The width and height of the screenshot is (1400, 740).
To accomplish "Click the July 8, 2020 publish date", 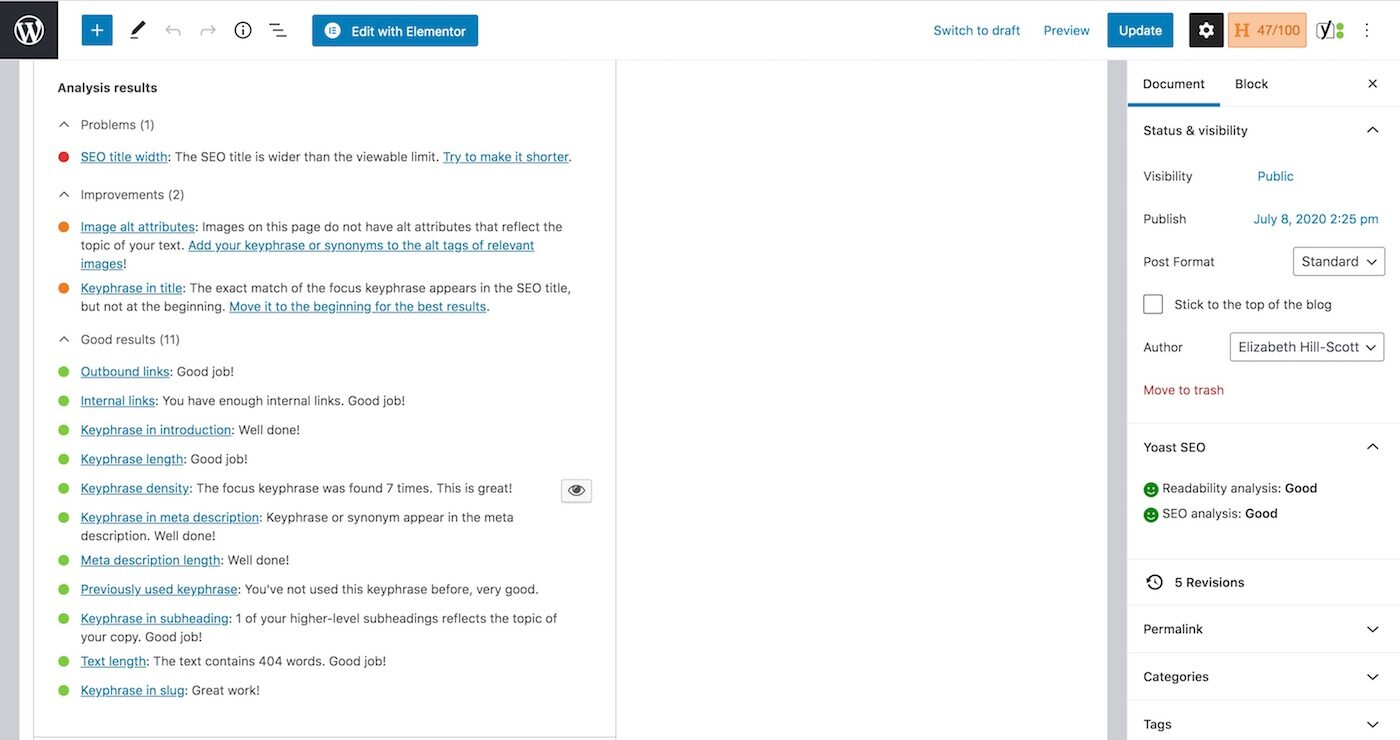I will click(1316, 219).
